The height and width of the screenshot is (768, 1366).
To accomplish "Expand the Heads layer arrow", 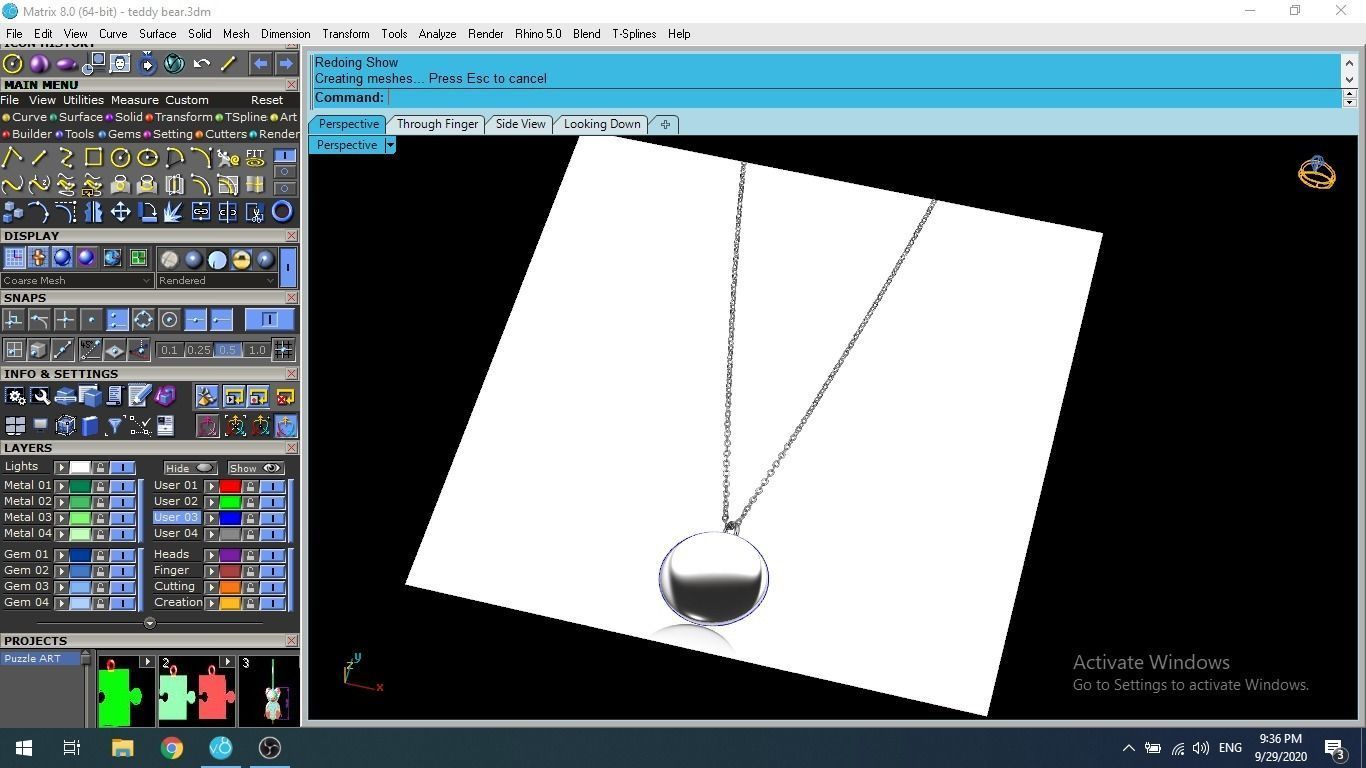I will (x=211, y=555).
